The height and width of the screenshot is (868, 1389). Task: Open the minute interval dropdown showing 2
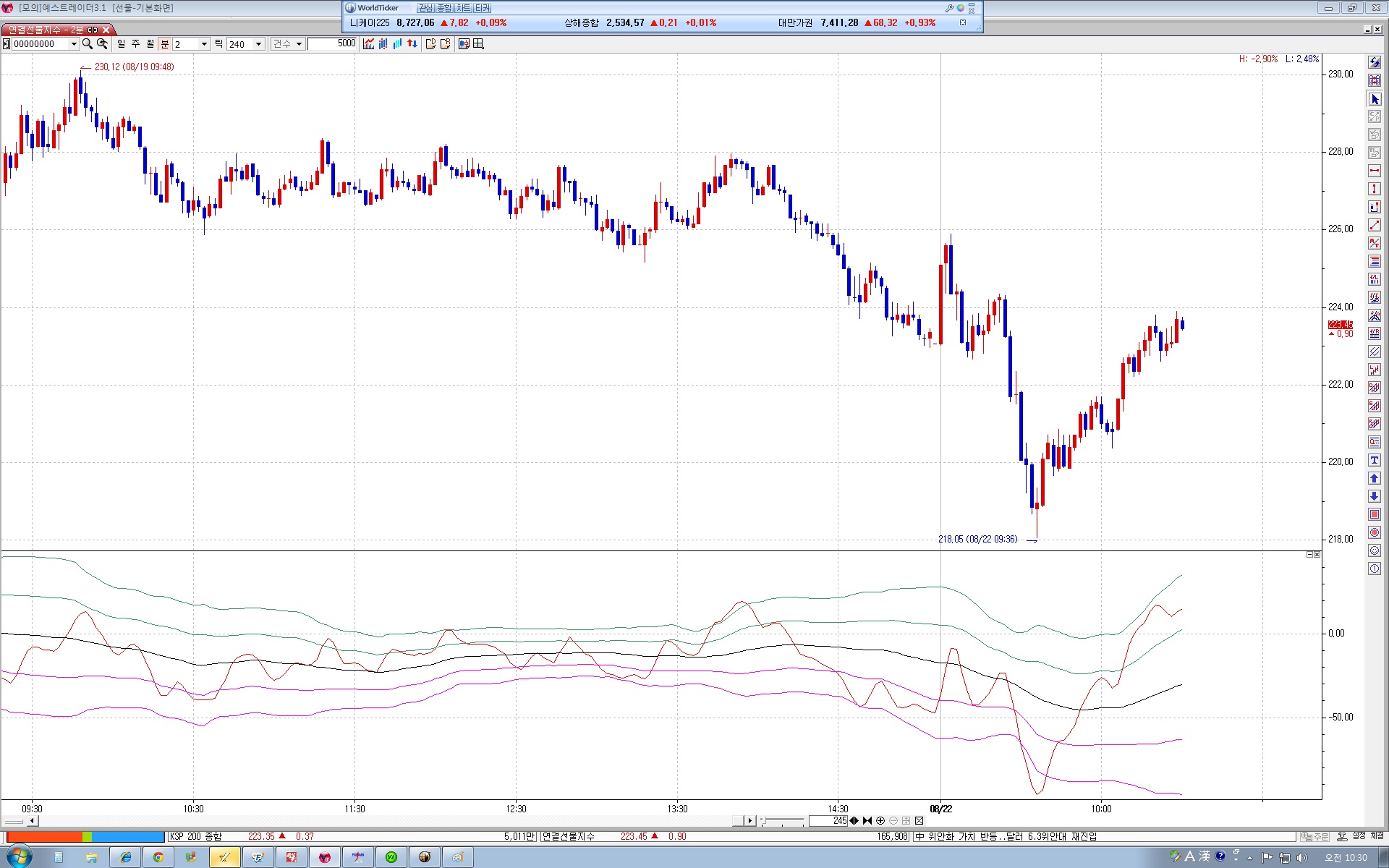[204, 44]
